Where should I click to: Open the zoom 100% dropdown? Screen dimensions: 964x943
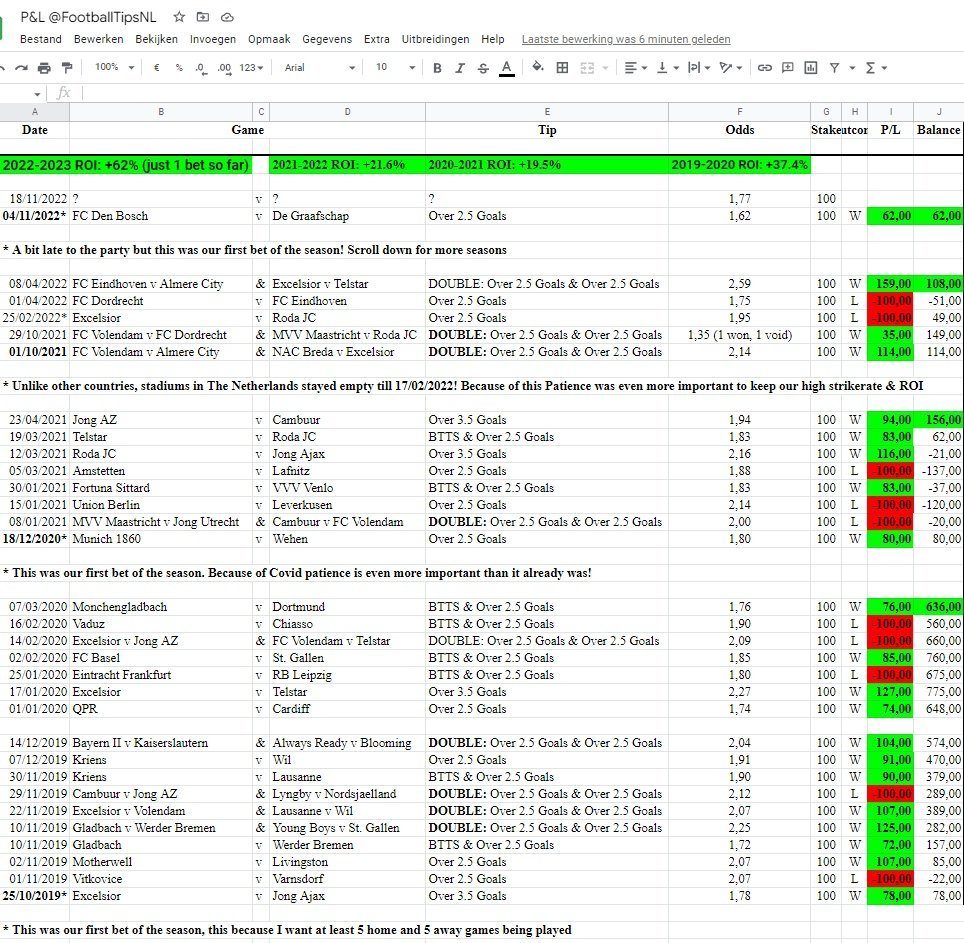pos(114,67)
